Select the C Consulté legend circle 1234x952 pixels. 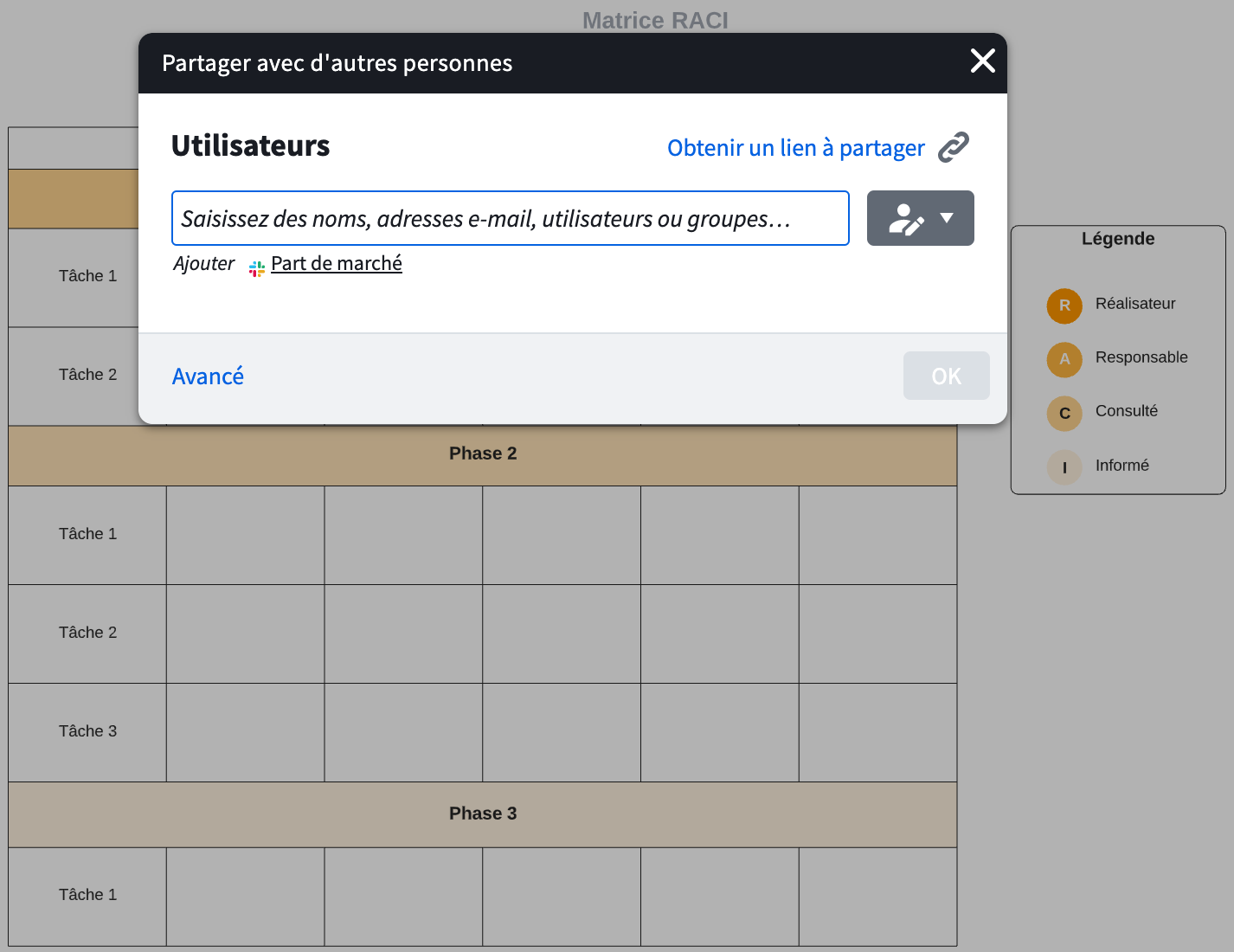[1064, 414]
